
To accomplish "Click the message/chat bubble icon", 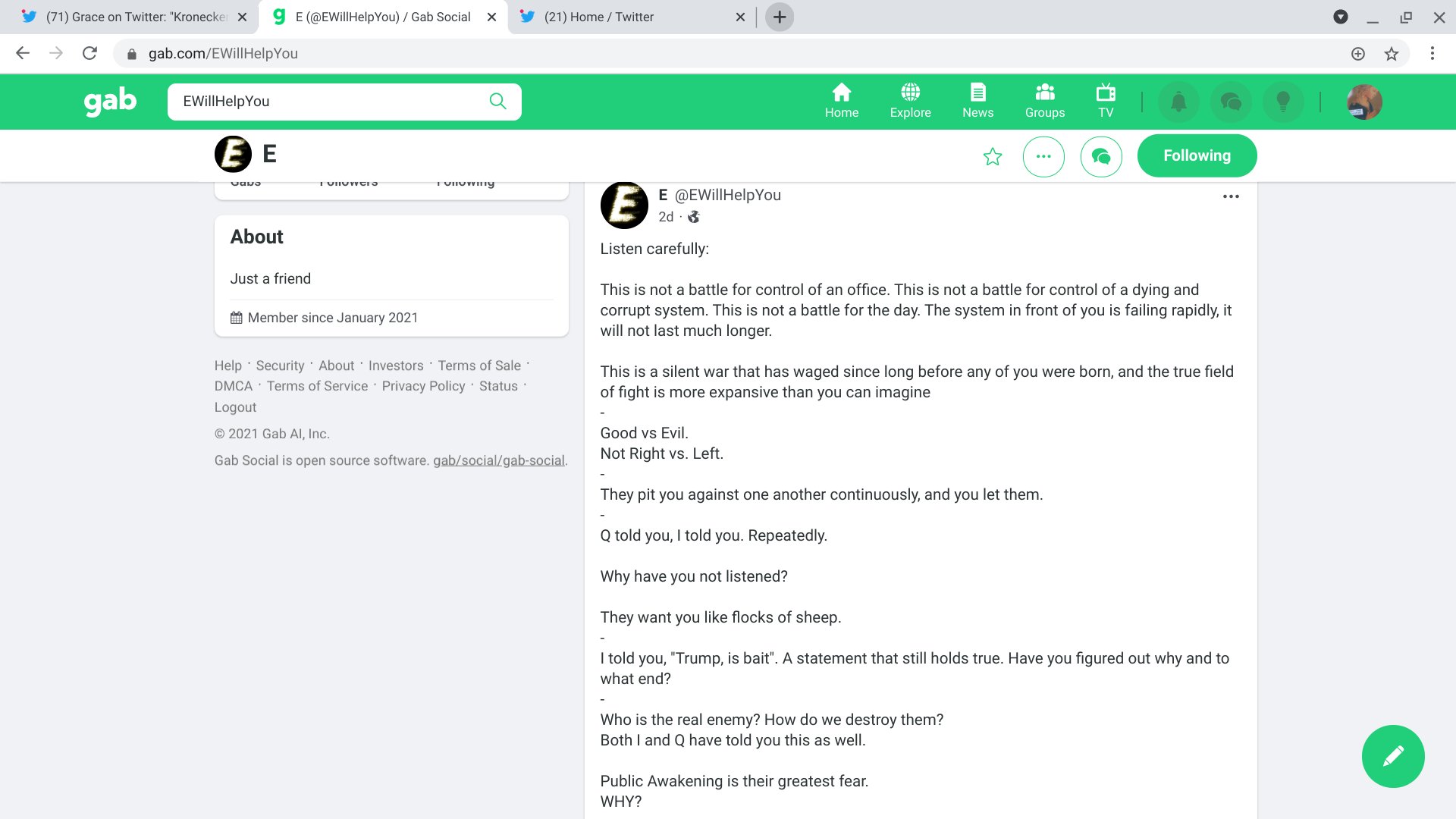I will [1101, 155].
